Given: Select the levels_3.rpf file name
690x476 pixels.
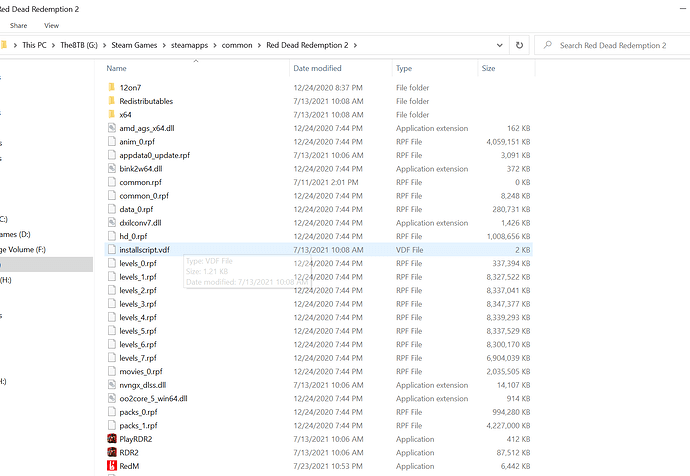Looking at the screenshot, I should click(138, 304).
